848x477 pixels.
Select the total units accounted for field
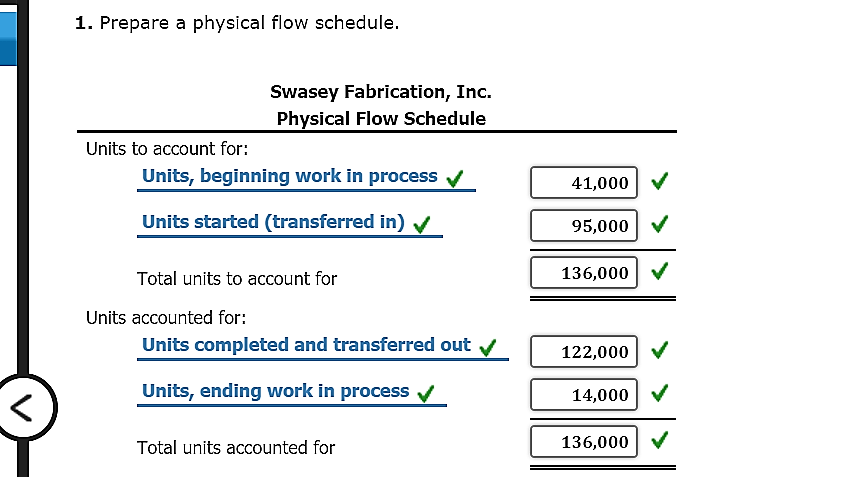coord(584,442)
